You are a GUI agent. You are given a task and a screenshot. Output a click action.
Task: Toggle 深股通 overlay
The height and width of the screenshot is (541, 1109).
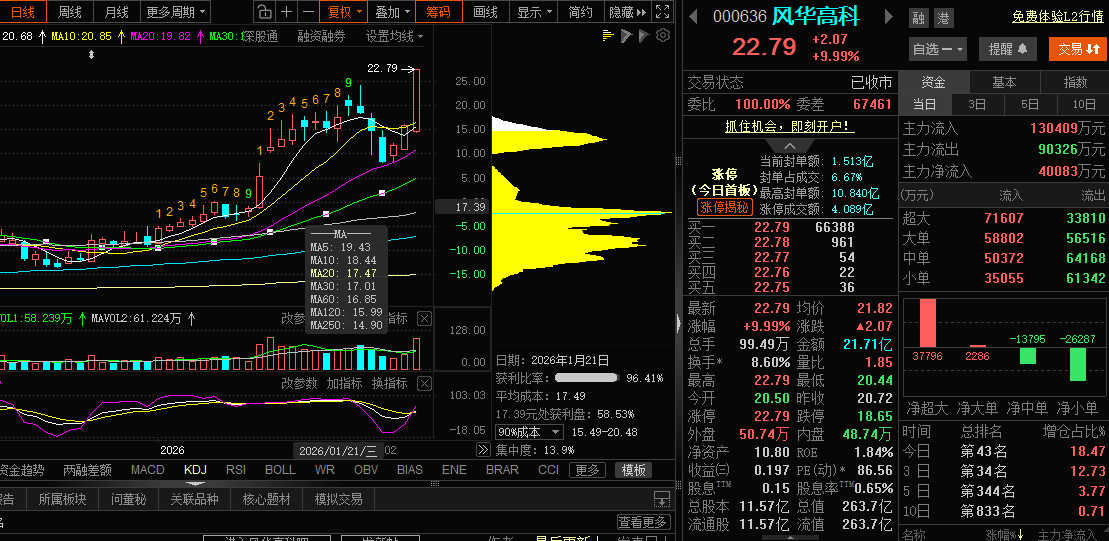click(261, 36)
